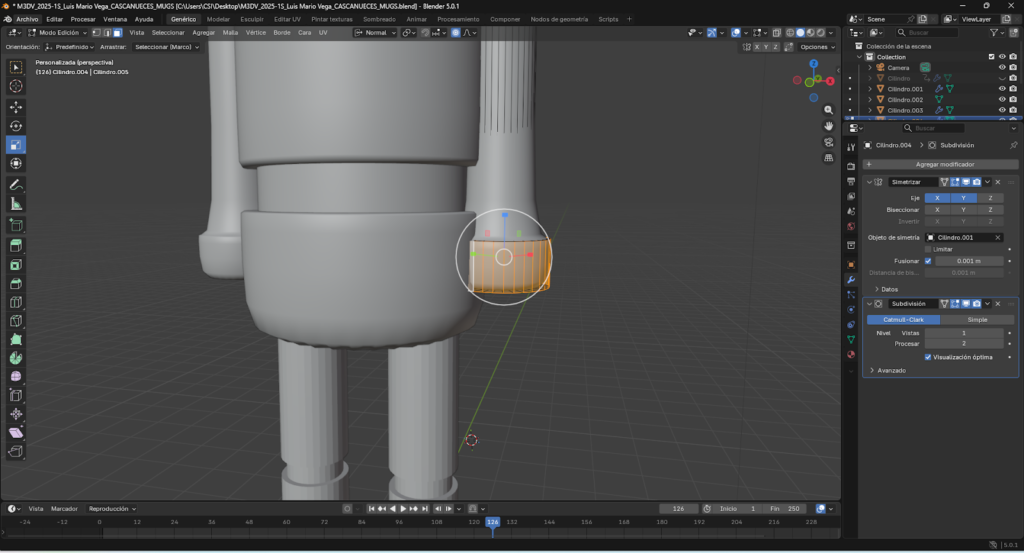
Task: Click the zoom magnifier icon in viewport
Action: click(x=829, y=110)
